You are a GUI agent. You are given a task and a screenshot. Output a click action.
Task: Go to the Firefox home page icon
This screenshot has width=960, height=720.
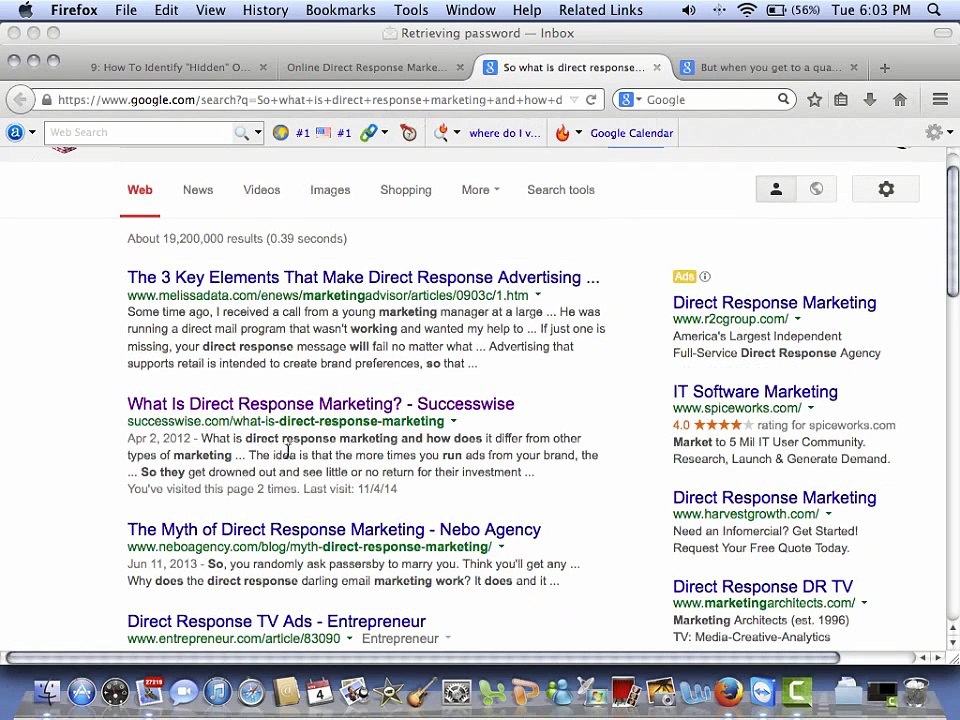click(x=899, y=99)
